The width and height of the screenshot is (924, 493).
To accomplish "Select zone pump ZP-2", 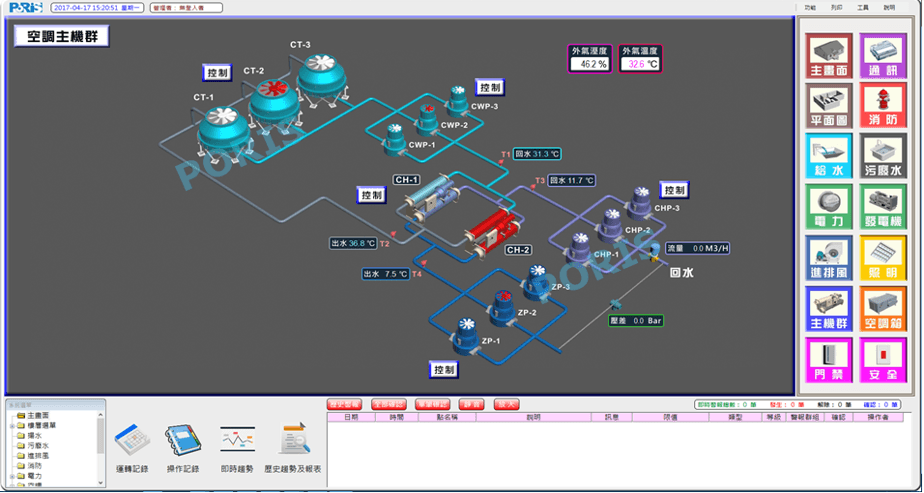I will tap(502, 309).
